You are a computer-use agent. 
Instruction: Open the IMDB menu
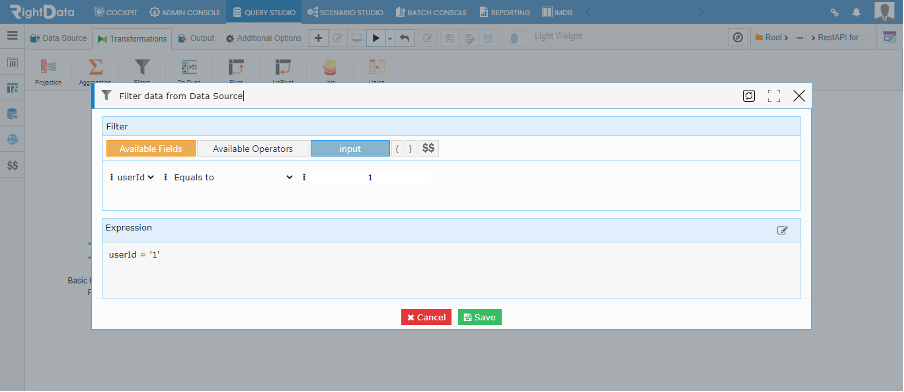coord(558,12)
